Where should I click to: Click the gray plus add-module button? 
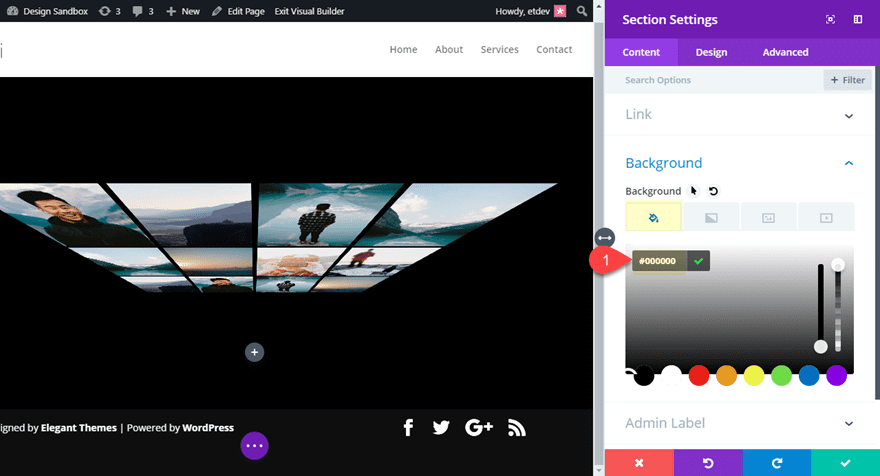pyautogui.click(x=254, y=352)
